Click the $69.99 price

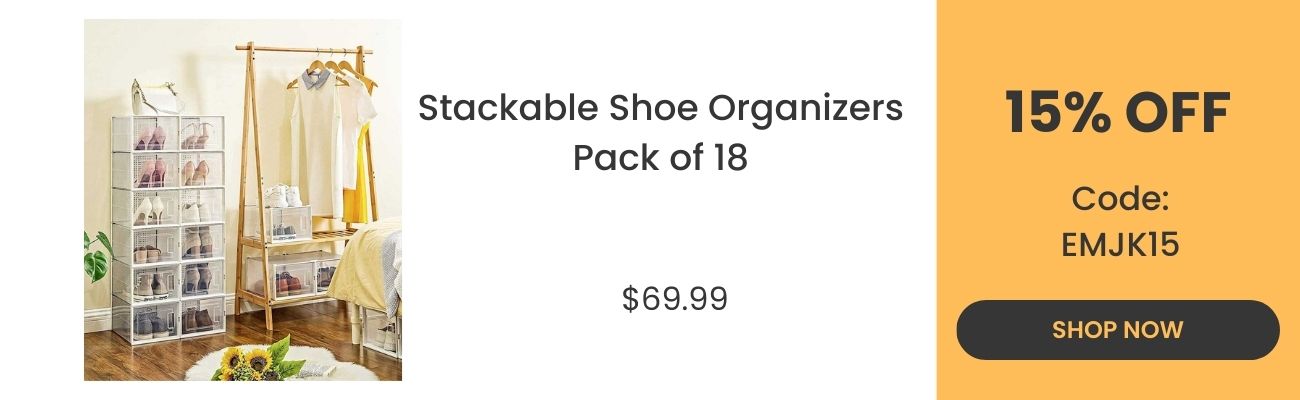pos(675,299)
